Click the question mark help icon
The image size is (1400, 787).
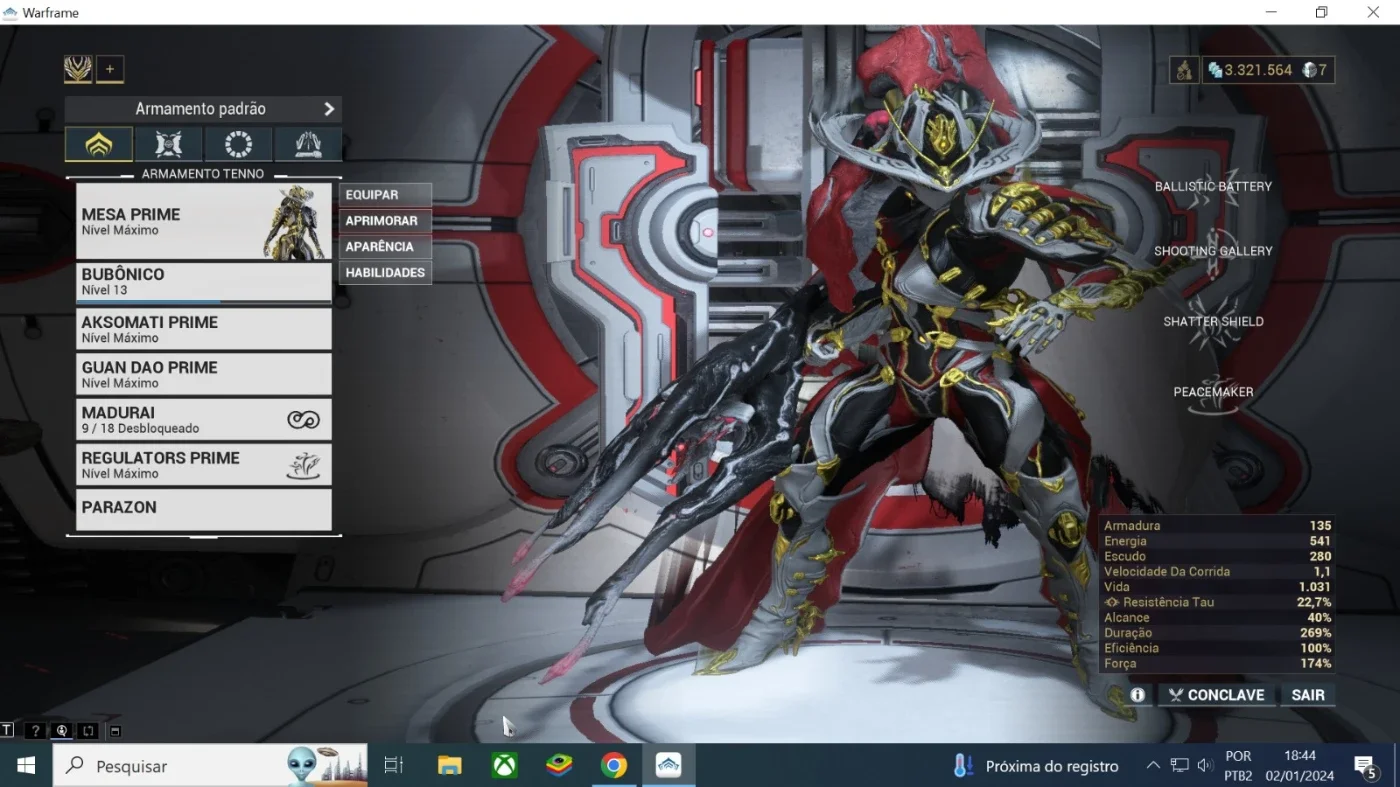click(35, 731)
